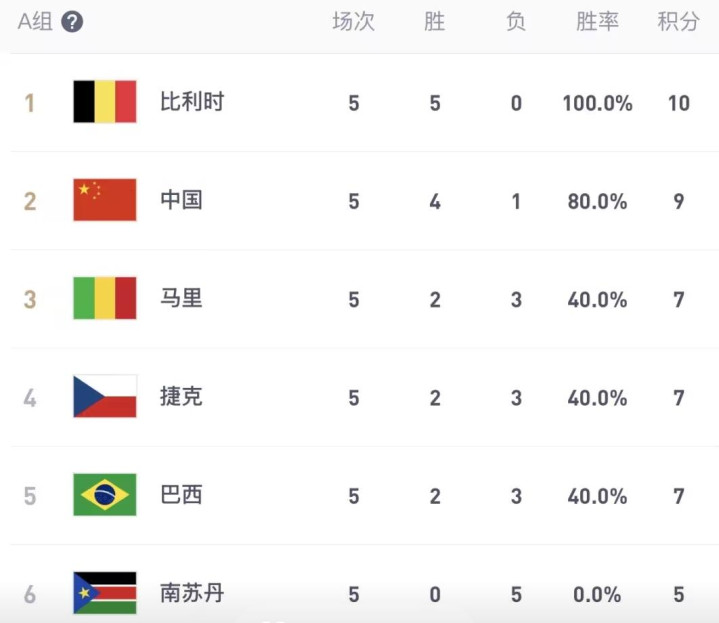Click the Czech Republic flag icon

click(105, 396)
